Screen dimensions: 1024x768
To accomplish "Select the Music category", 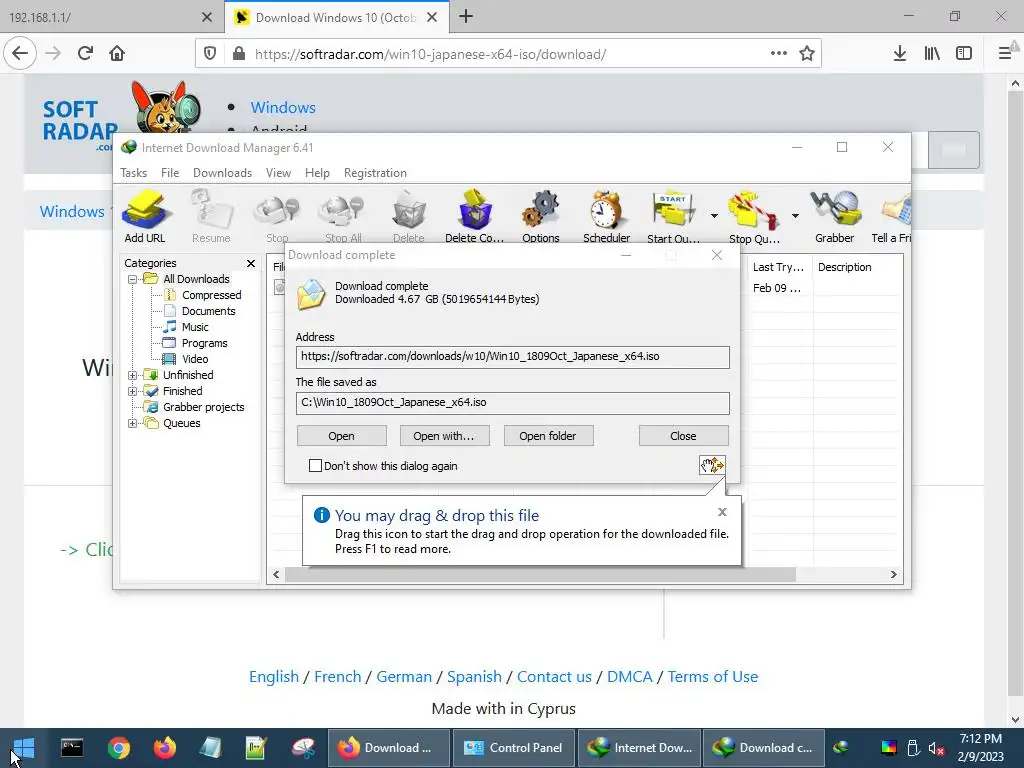I will pyautogui.click(x=195, y=327).
